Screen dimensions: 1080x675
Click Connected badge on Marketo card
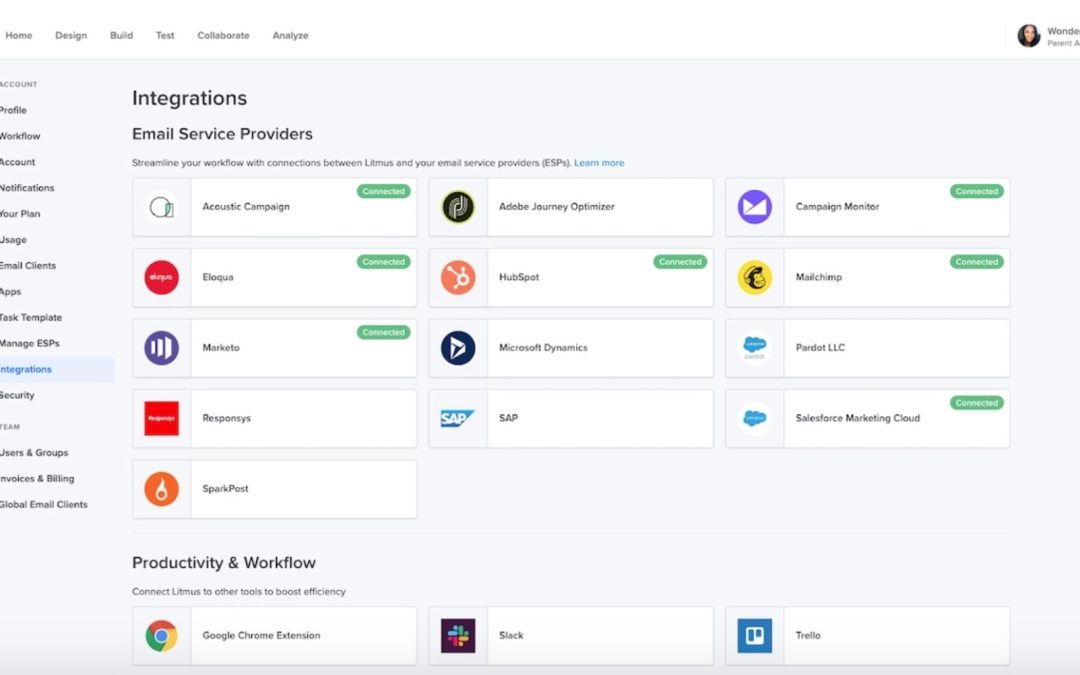(384, 333)
